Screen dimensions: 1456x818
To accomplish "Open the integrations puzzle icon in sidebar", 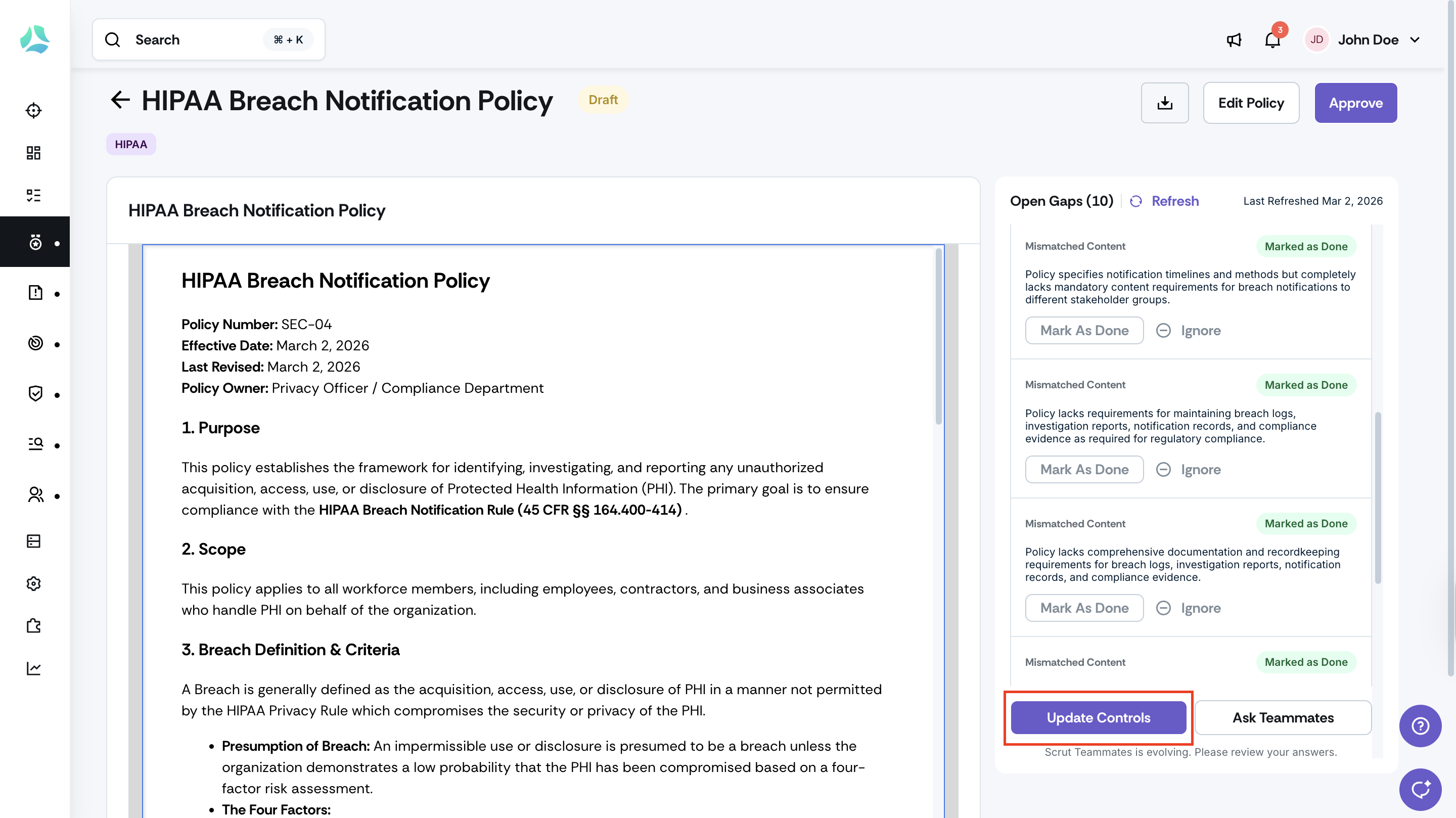I will (34, 626).
